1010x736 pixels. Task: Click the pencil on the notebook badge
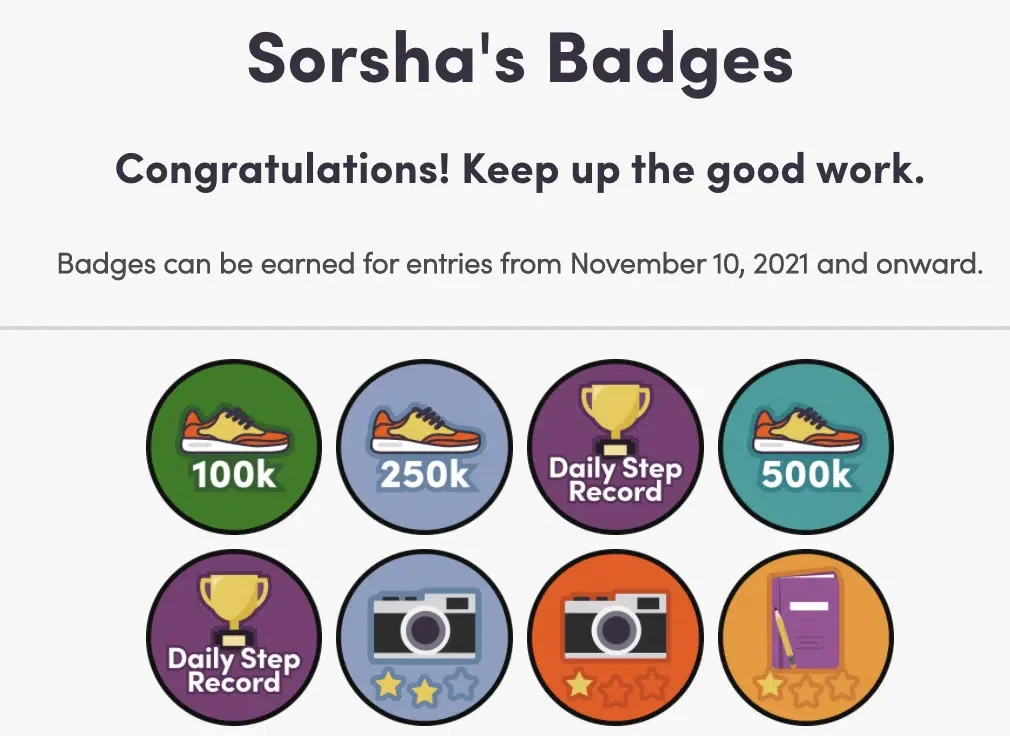(784, 638)
